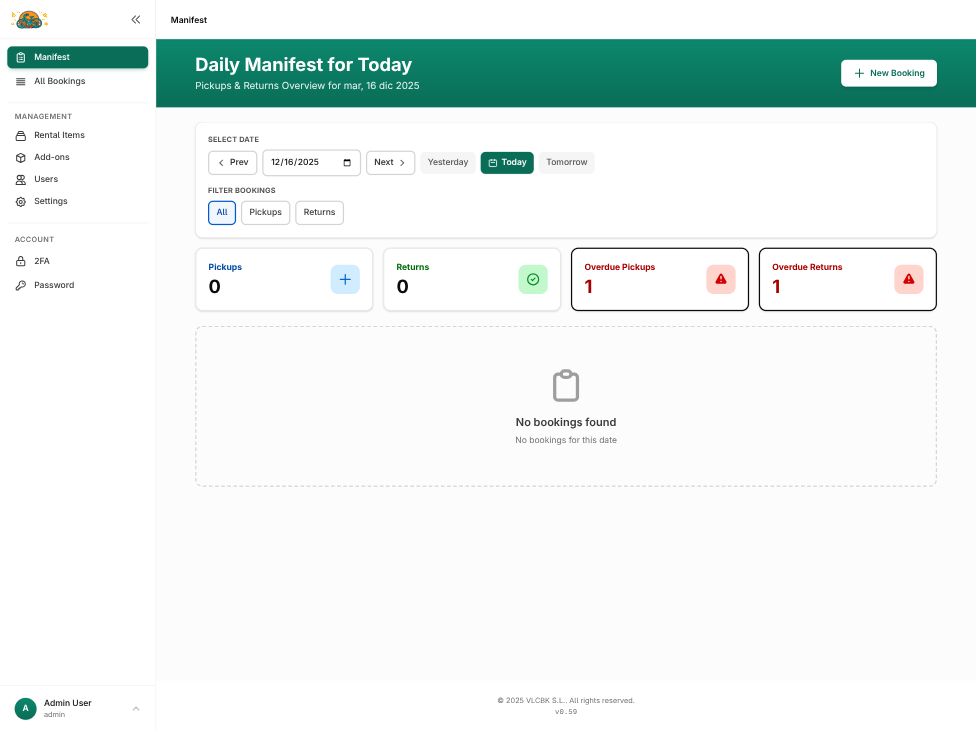Screen dimensions: 976x732
Task: Open Settings via the gear icon
Action: pyautogui.click(x=20, y=201)
